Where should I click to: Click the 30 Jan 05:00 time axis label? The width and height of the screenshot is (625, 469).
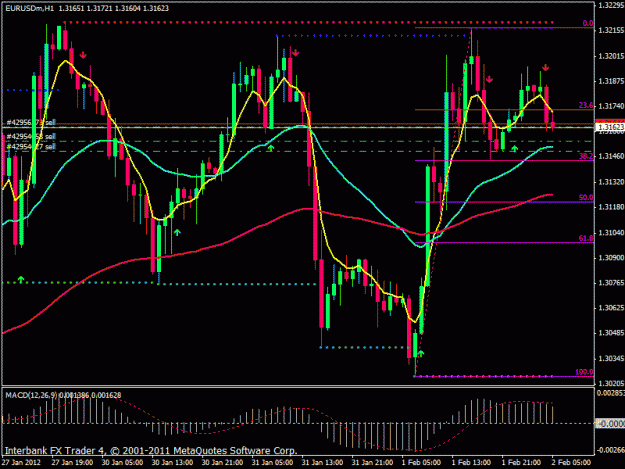pos(122,463)
